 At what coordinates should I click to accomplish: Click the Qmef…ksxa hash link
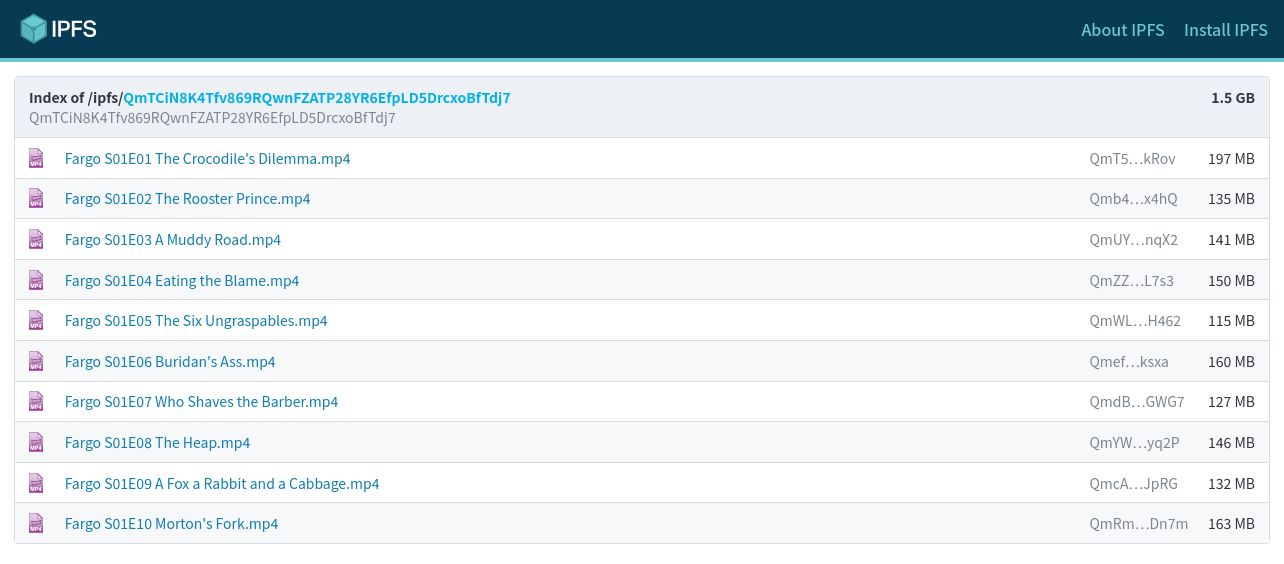pos(1129,362)
